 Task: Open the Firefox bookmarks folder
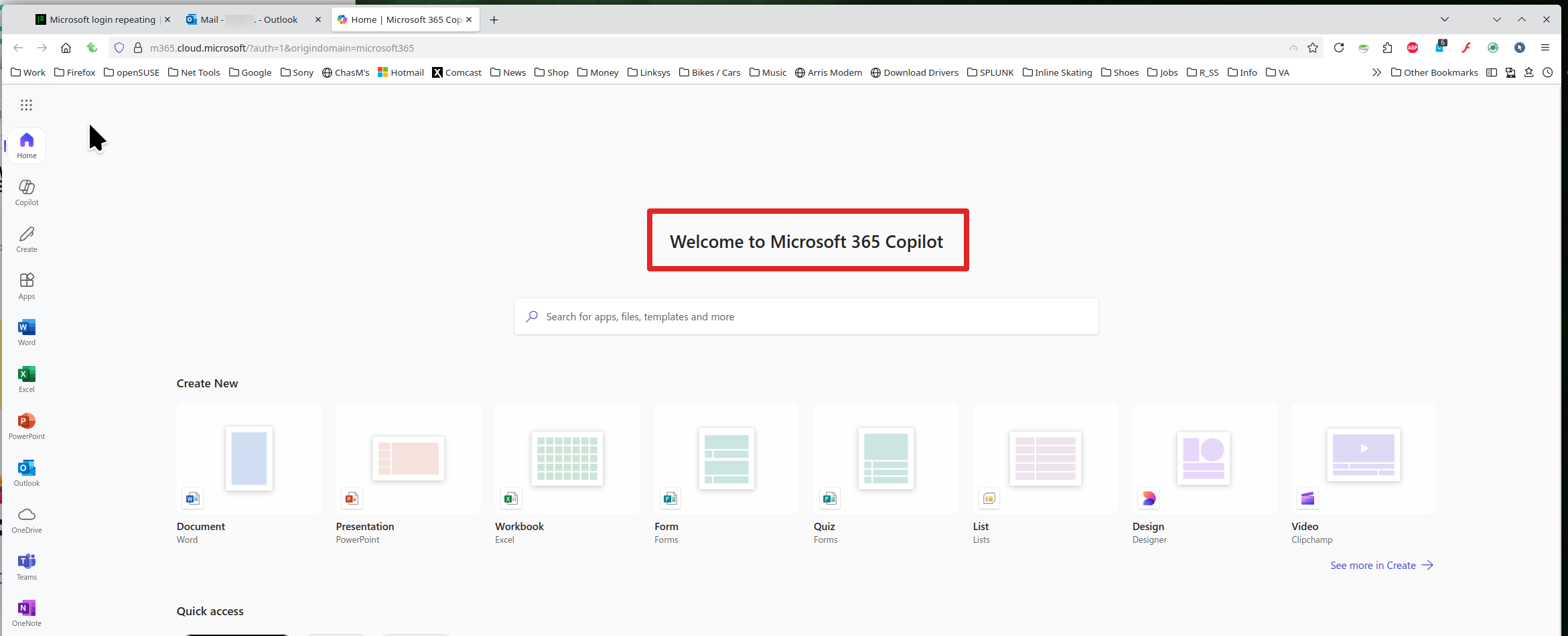[x=75, y=72]
